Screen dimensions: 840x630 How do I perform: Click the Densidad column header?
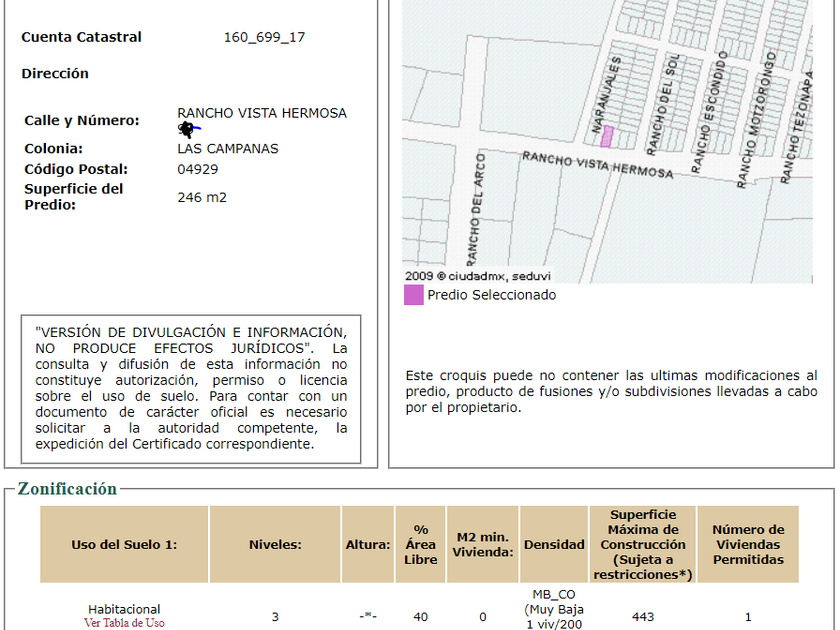click(554, 544)
